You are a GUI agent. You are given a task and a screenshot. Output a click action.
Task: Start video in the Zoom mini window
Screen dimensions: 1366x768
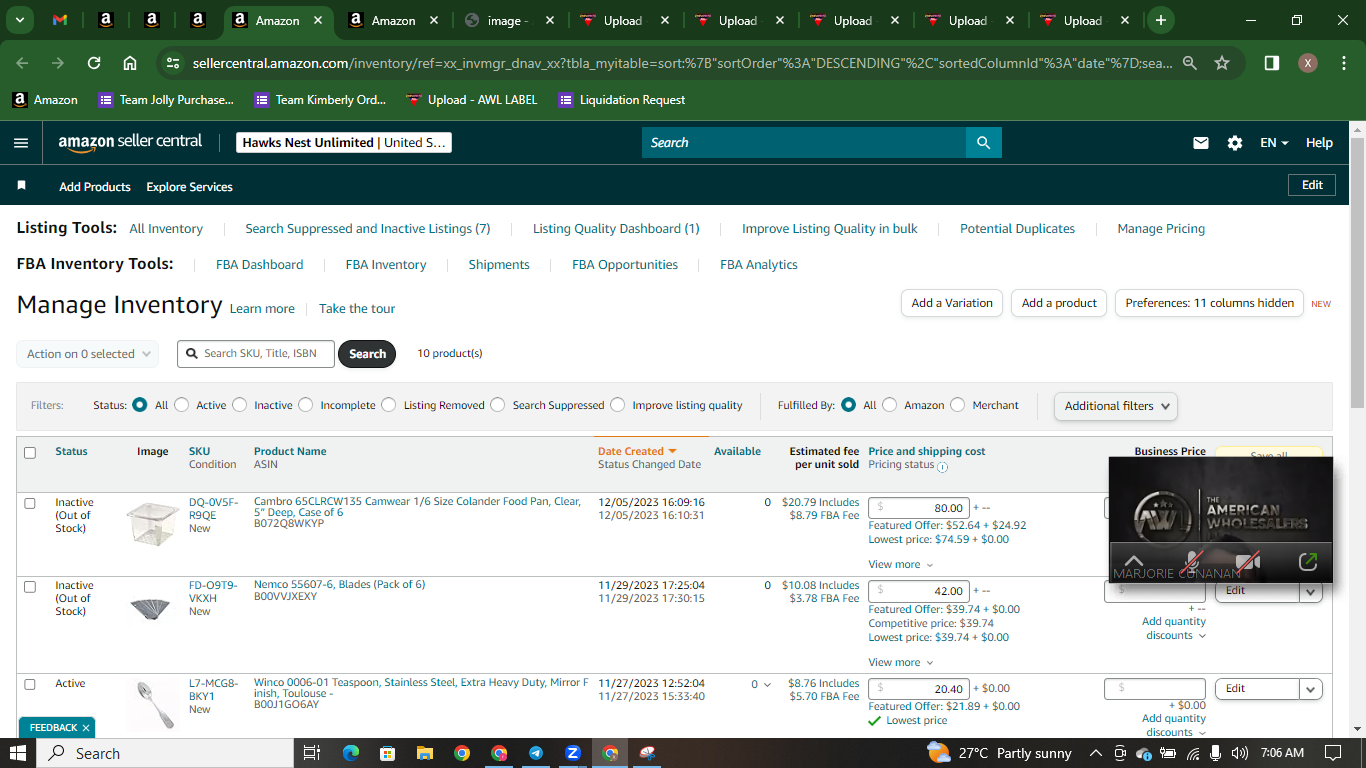click(1247, 562)
